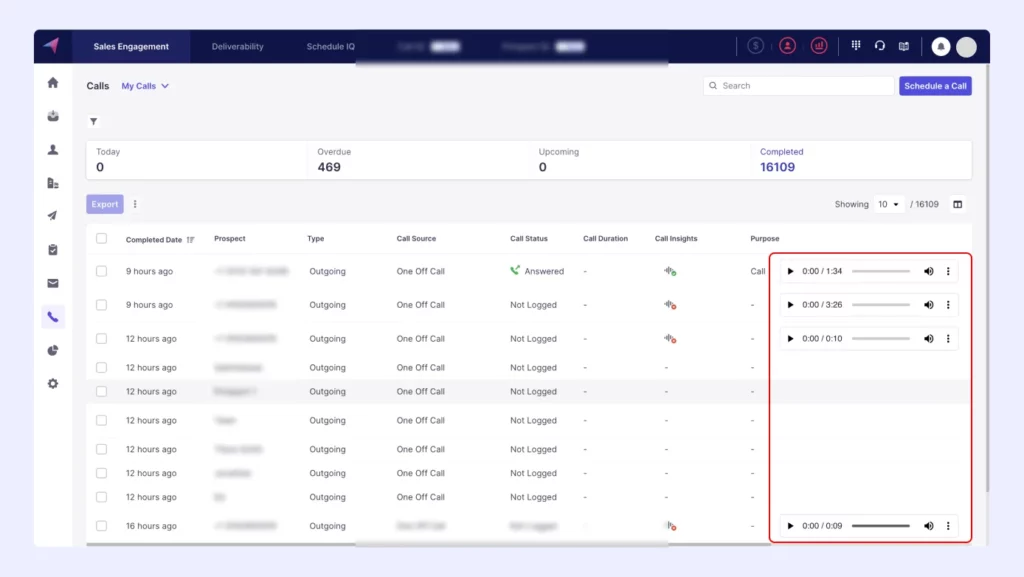
Task: Click the 3:26 recording progress slider
Action: click(x=880, y=305)
